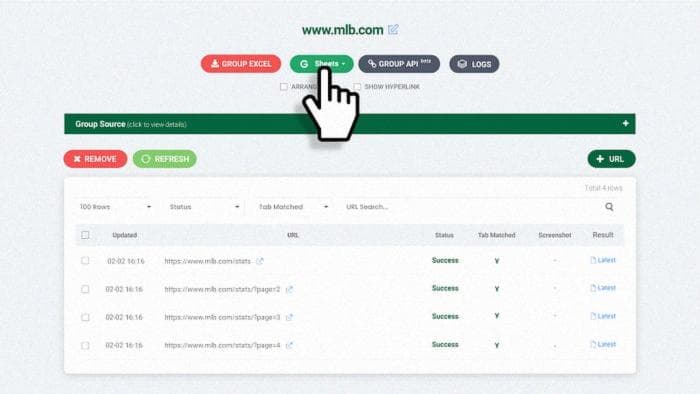Toggle the ARRANGE checkbox
This screenshot has width=700, height=394.
click(x=283, y=87)
